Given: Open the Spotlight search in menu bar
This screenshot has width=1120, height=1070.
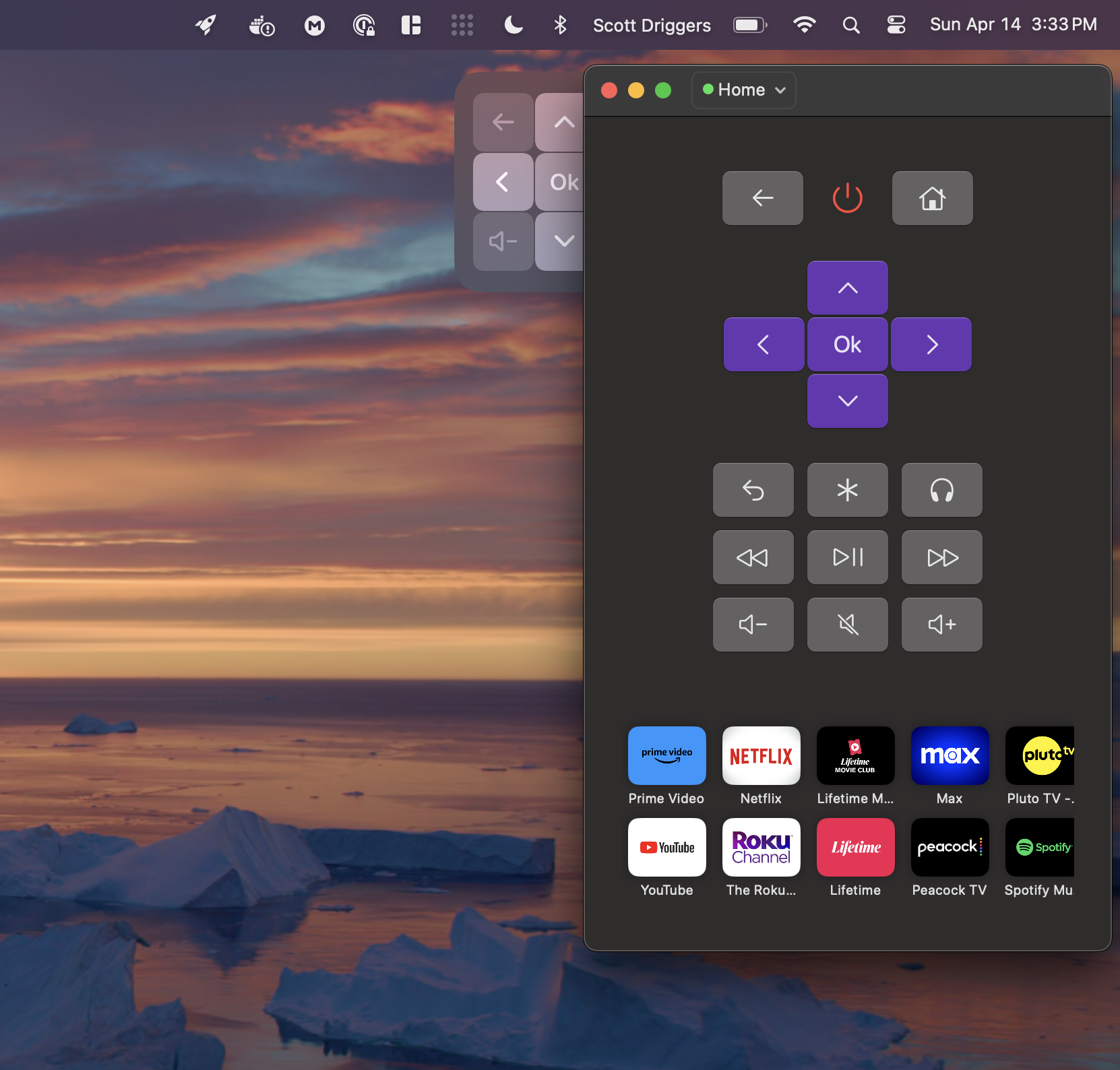Looking at the screenshot, I should 850,25.
